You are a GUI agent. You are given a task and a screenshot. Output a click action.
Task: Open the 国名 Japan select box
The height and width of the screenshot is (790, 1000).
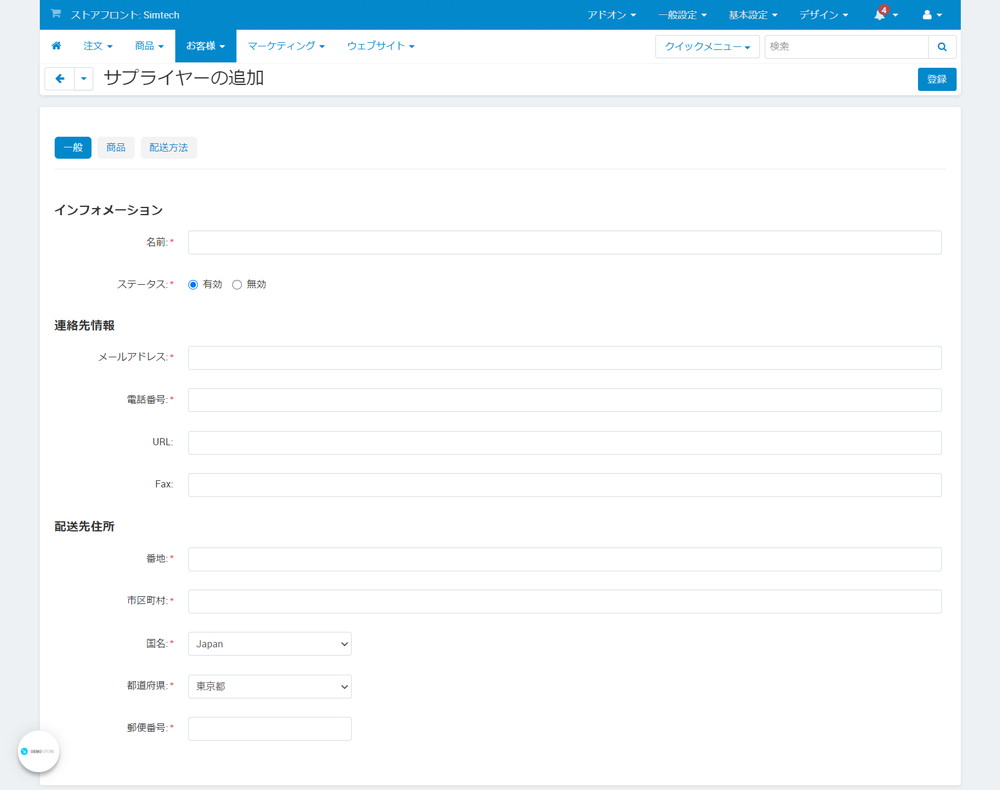(270, 644)
